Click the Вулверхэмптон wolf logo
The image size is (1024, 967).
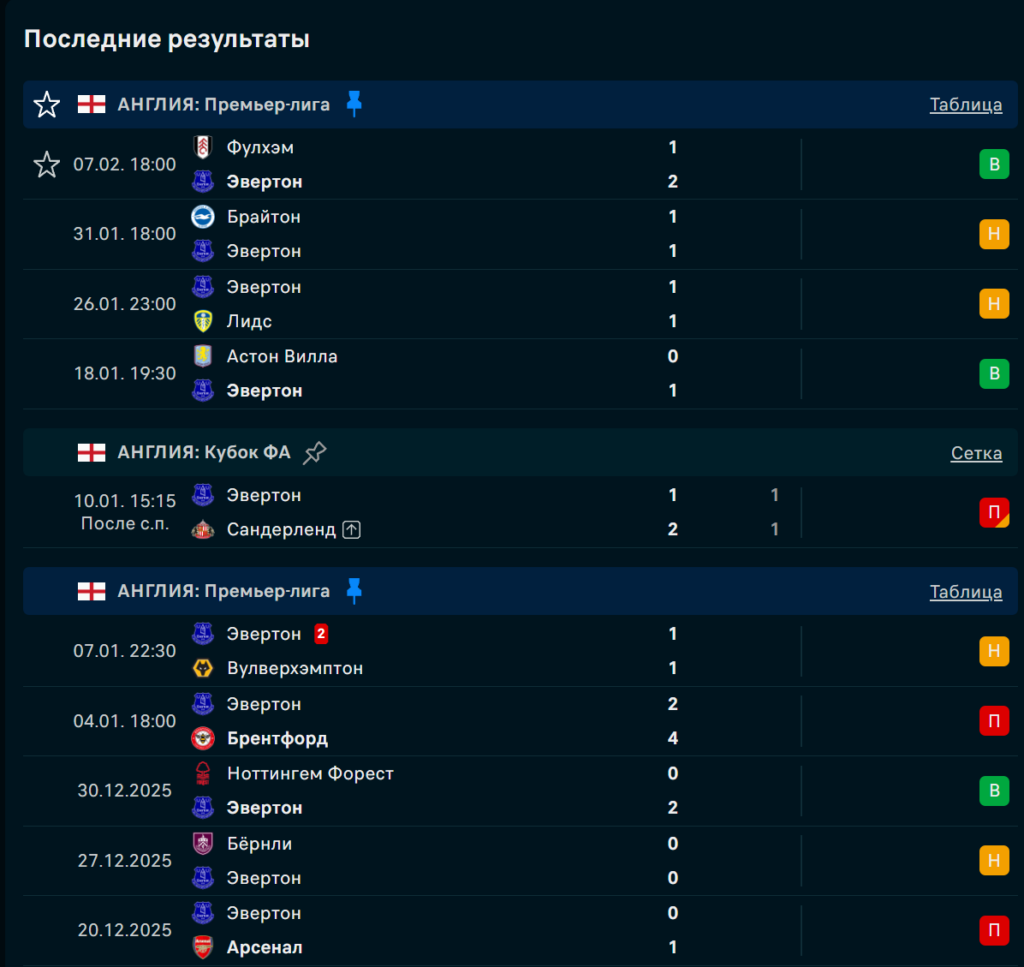pyautogui.click(x=203, y=668)
